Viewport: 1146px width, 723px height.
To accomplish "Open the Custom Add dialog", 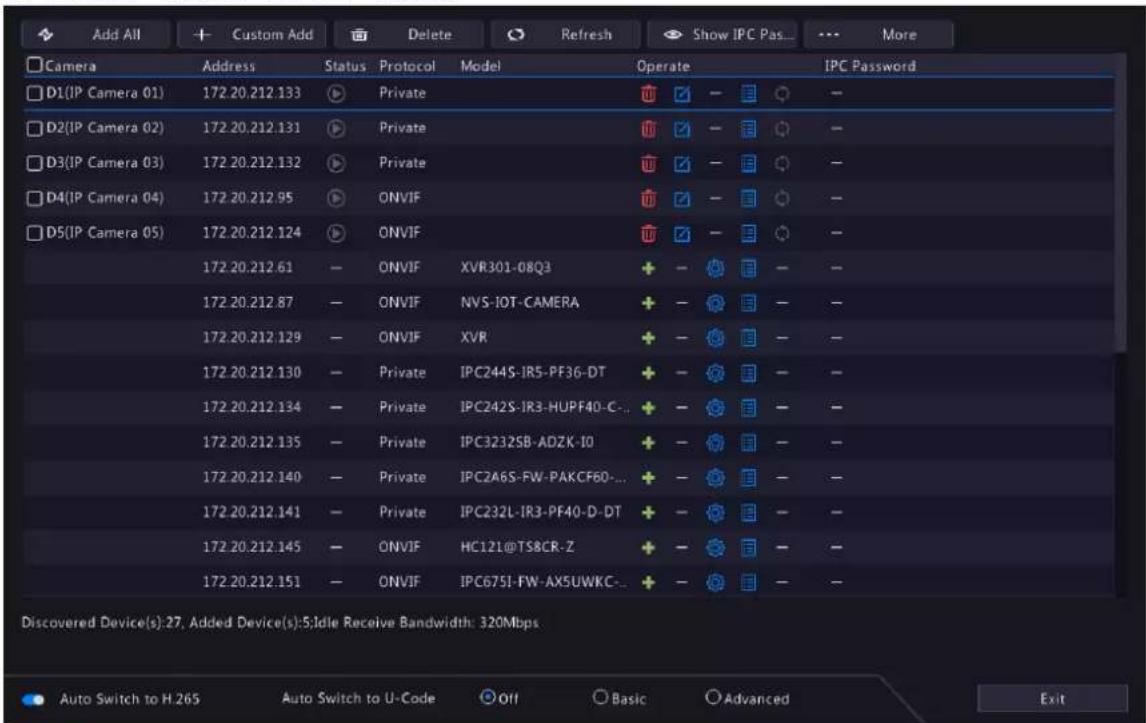I will click(x=252, y=34).
